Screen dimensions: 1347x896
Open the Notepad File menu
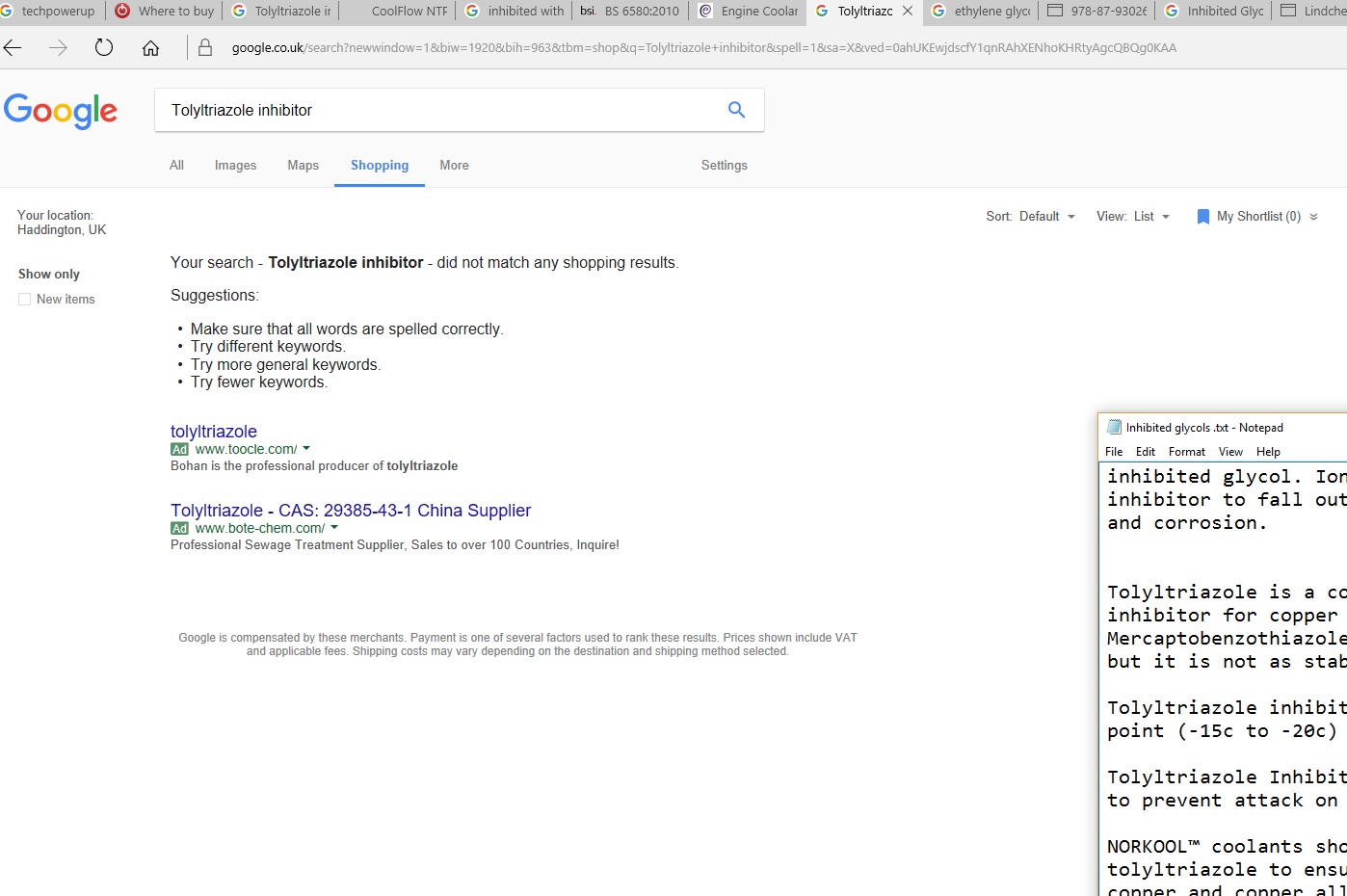coord(1114,452)
